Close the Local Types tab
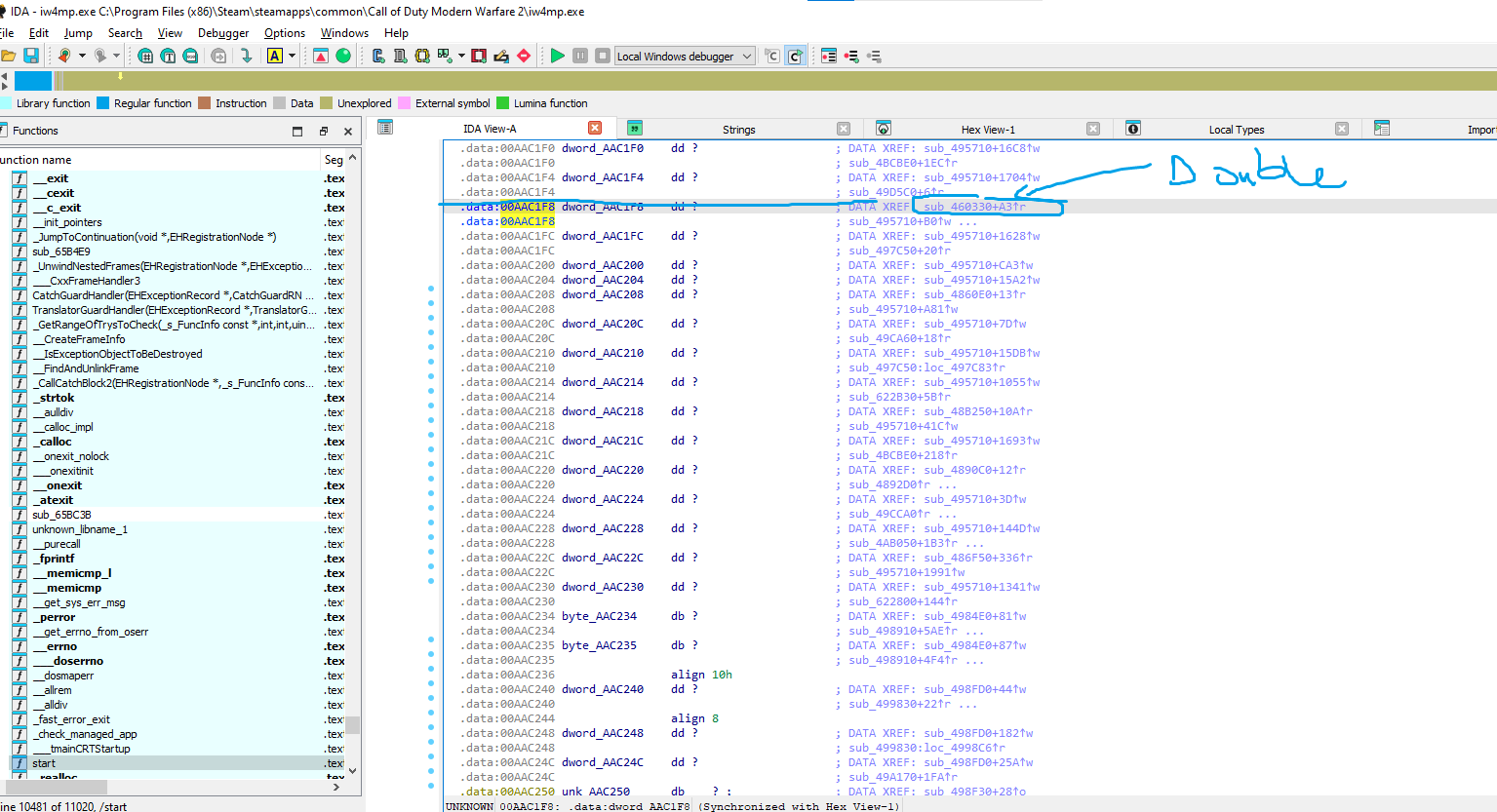 [1342, 129]
